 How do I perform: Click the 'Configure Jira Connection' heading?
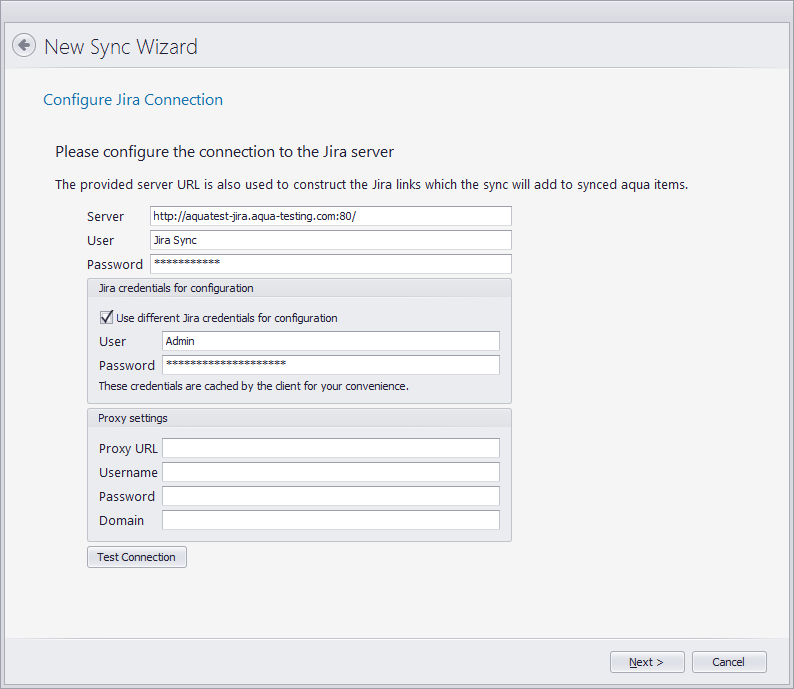[133, 100]
